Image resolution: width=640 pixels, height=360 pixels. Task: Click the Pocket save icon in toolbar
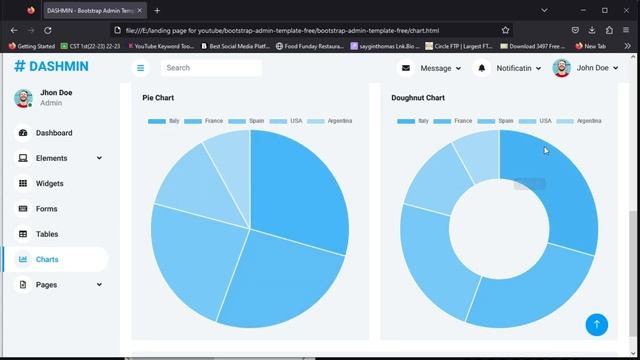click(575, 30)
